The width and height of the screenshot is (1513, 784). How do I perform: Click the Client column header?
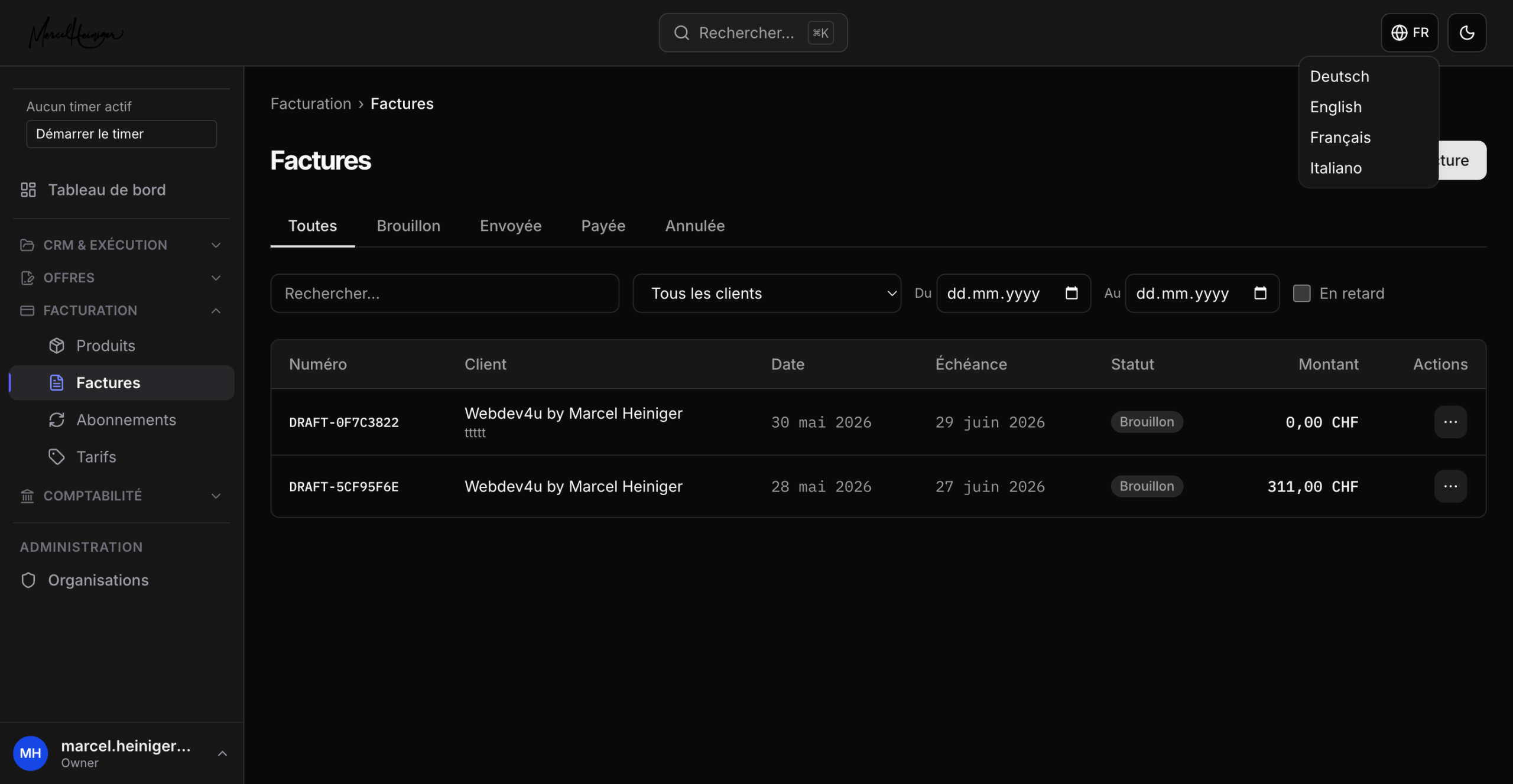click(x=485, y=365)
